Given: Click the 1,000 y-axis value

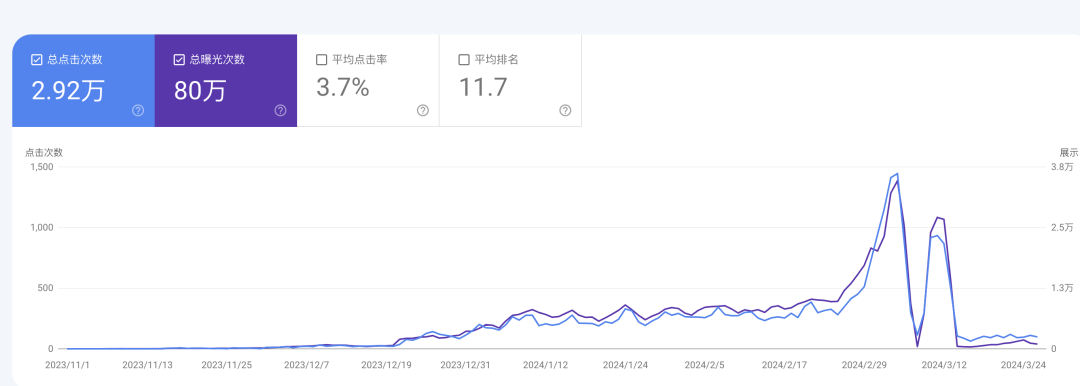Looking at the screenshot, I should tap(43, 227).
